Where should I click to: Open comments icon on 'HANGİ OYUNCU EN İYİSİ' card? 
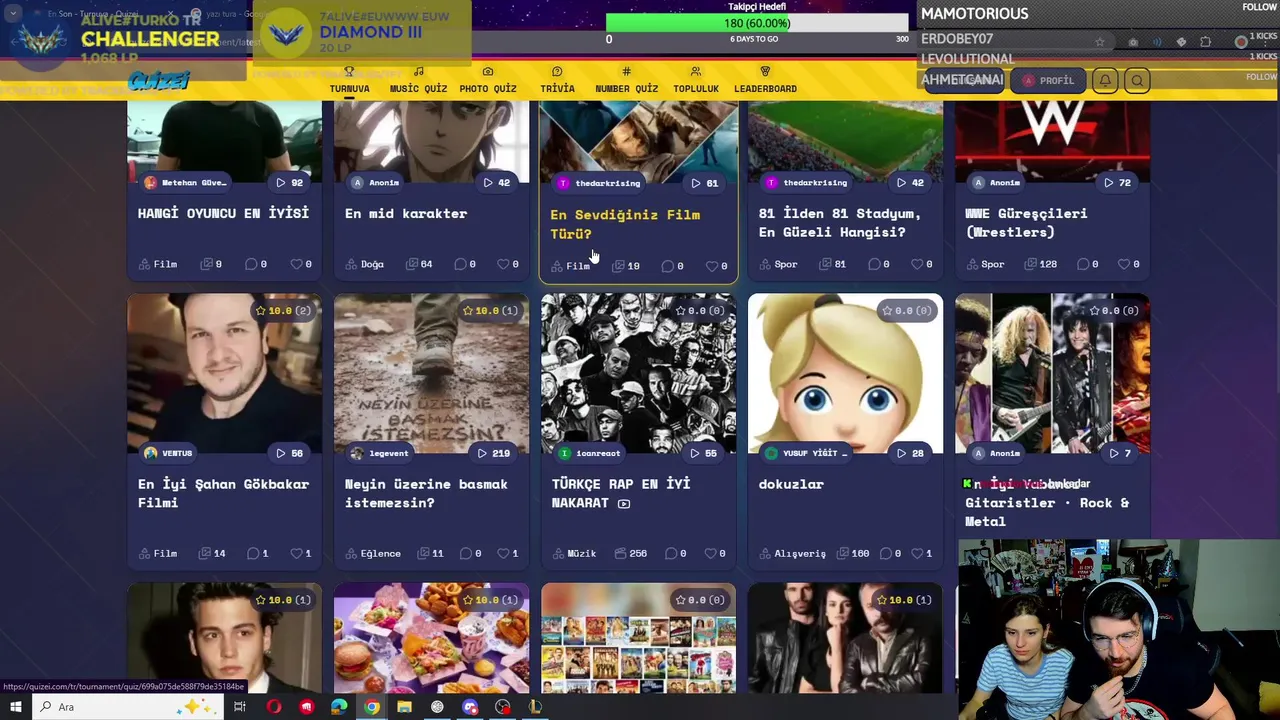251,264
